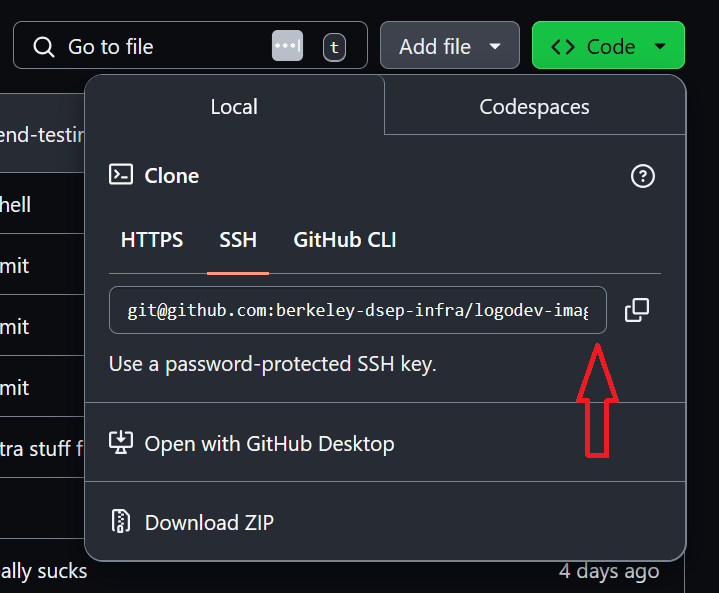This screenshot has height=593, width=719.
Task: Expand the Add file dropdown arrow
Action: (495, 46)
